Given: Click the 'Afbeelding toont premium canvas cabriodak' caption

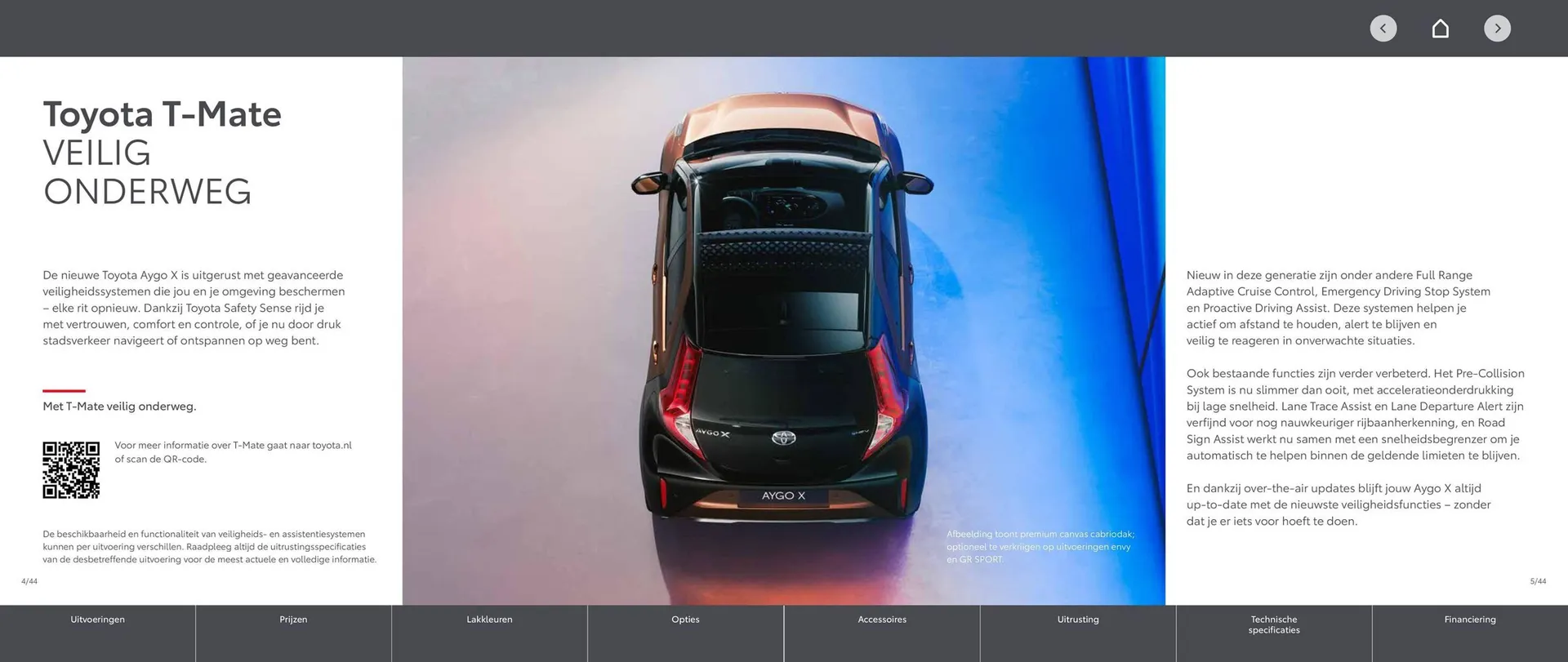Looking at the screenshot, I should (x=1040, y=547).
